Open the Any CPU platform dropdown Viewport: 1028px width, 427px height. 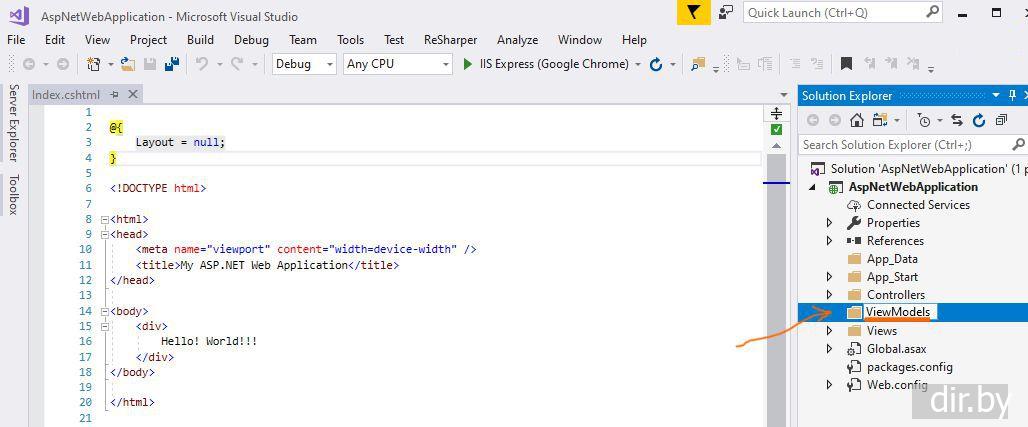pyautogui.click(x=397, y=64)
